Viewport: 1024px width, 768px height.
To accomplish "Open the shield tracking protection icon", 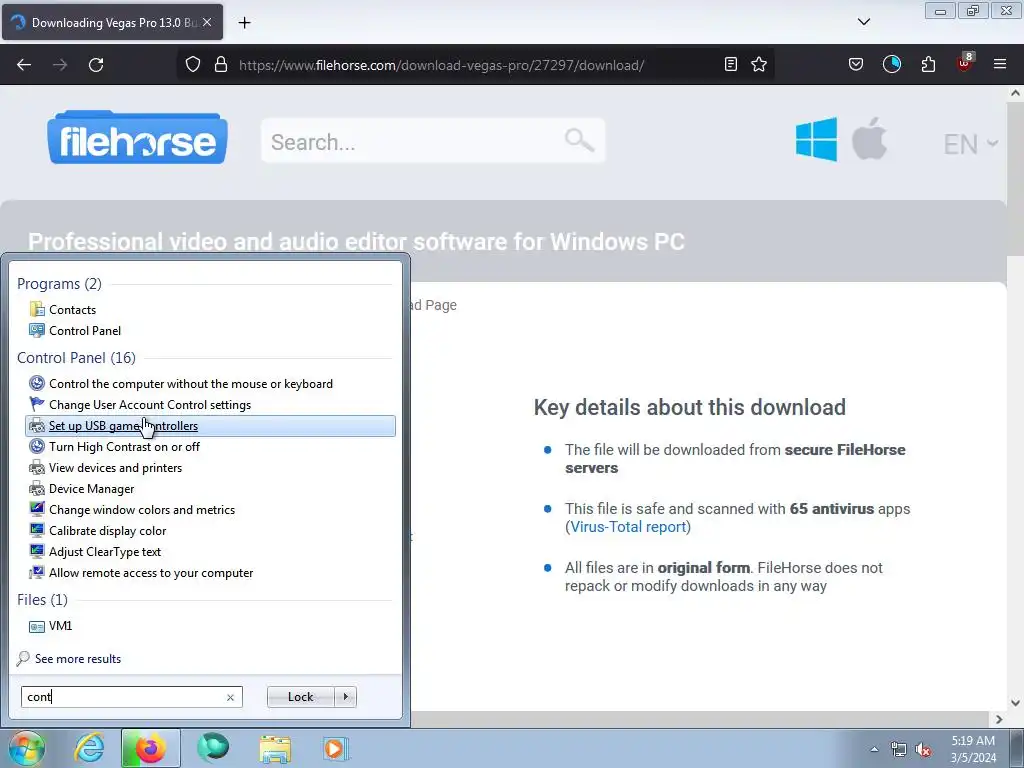I will click(193, 65).
